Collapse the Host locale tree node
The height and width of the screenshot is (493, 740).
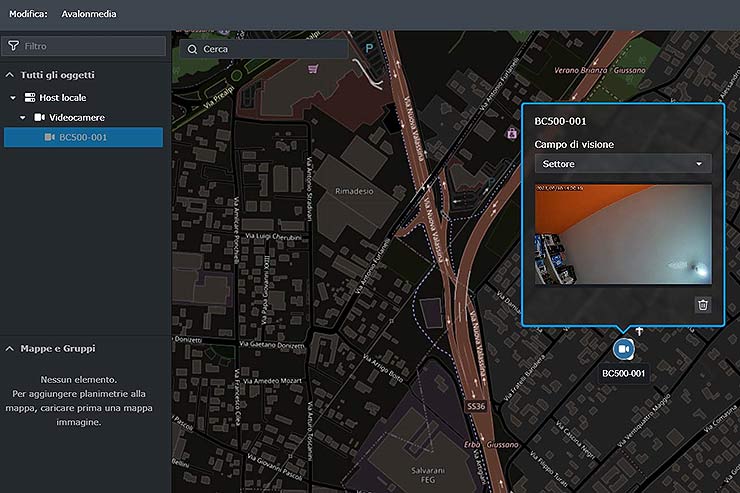click(x=14, y=98)
